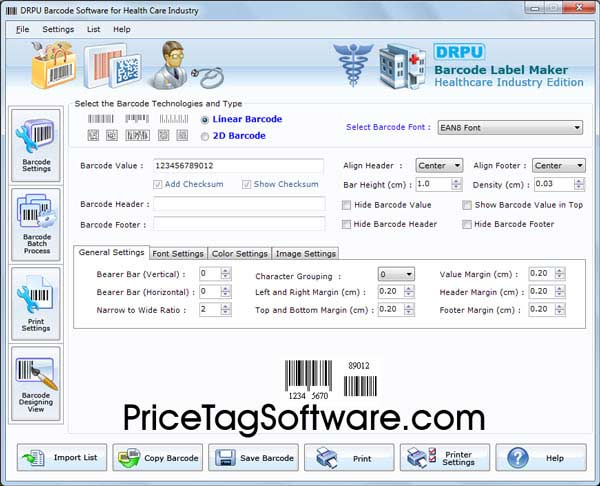The width and height of the screenshot is (600, 486).
Task: Click the shopping bag barcode banner icon
Action: (53, 65)
